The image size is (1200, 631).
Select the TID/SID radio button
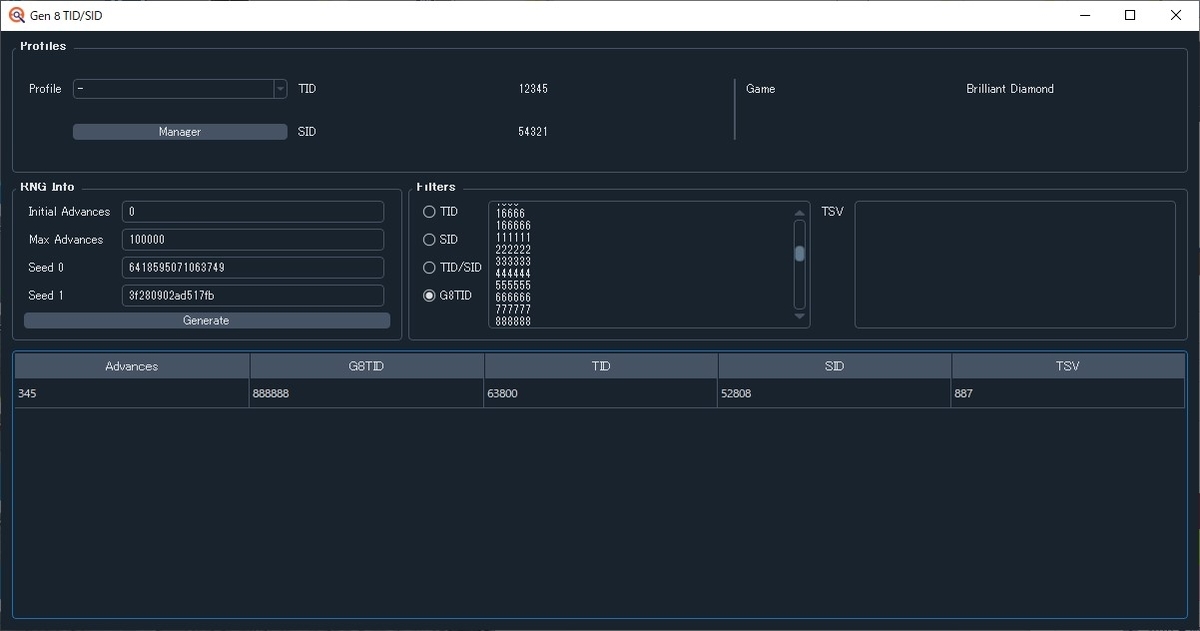coord(428,267)
